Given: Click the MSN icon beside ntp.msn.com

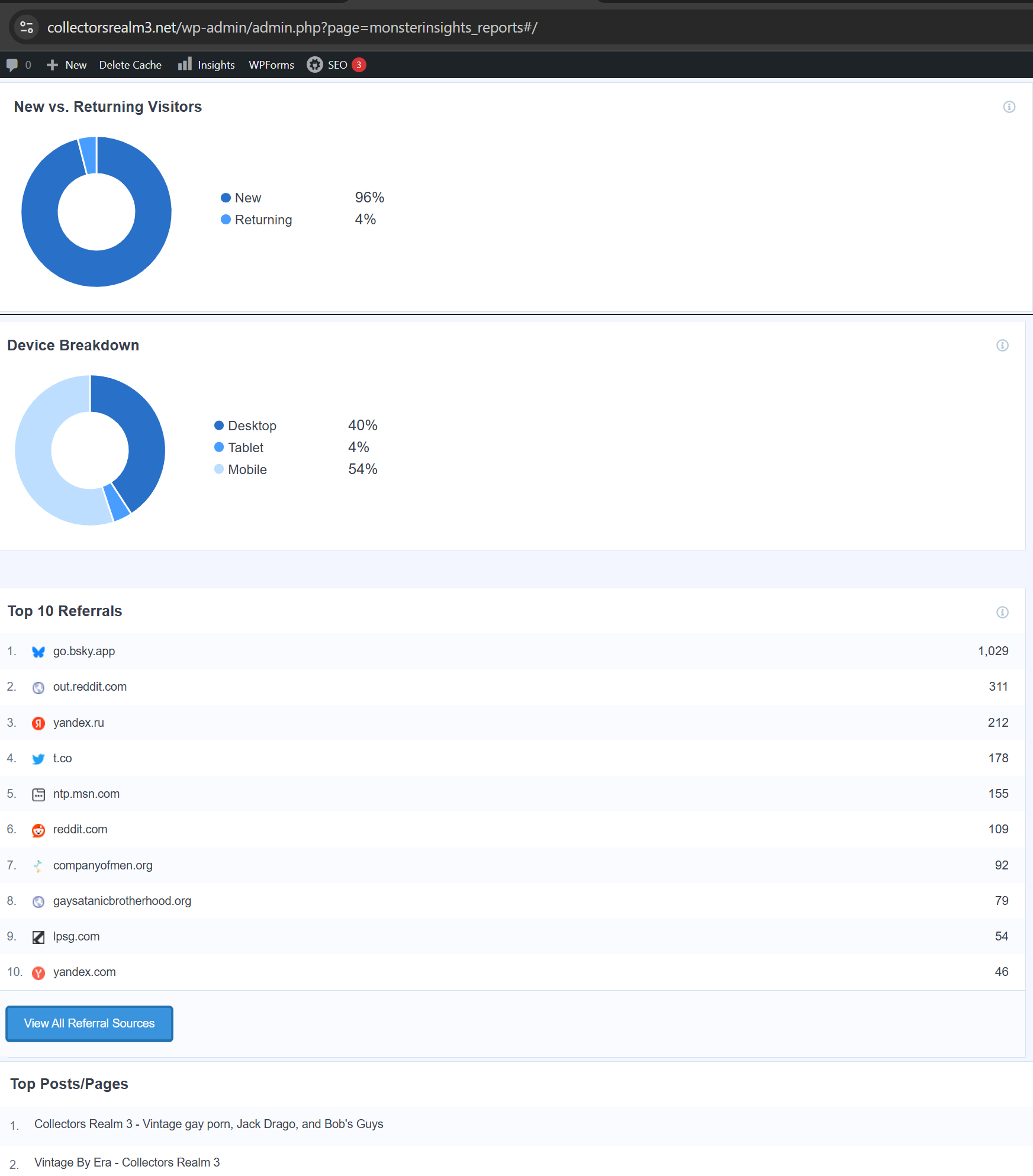Looking at the screenshot, I should pyautogui.click(x=38, y=794).
